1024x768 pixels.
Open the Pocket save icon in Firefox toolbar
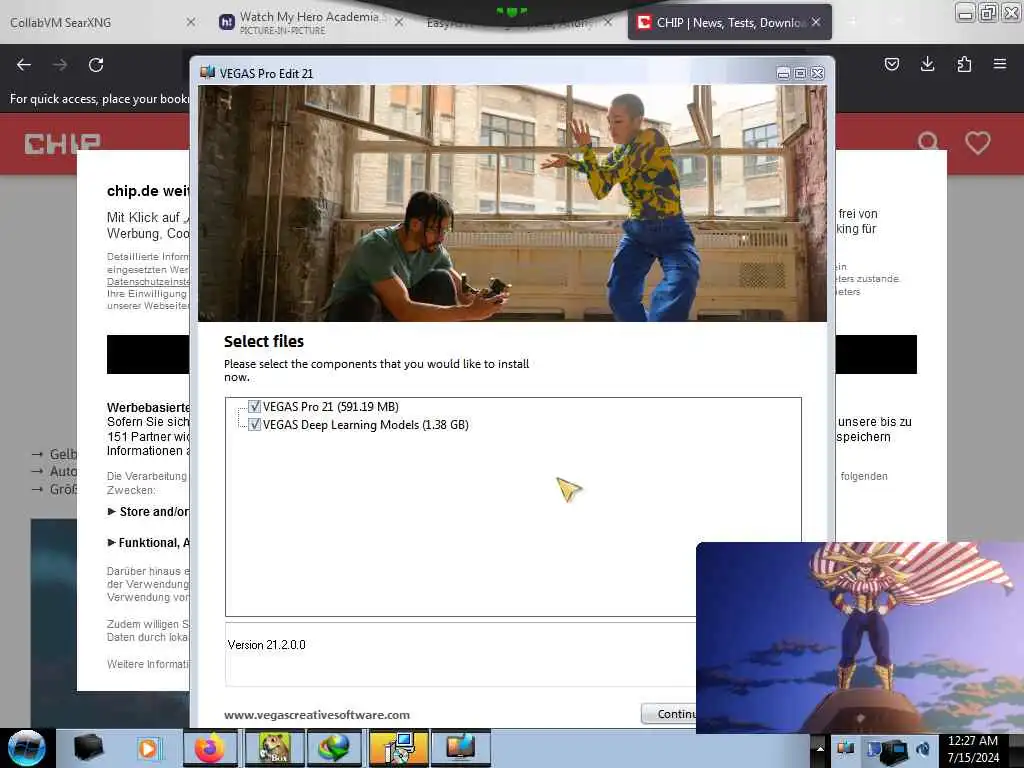tap(891, 64)
